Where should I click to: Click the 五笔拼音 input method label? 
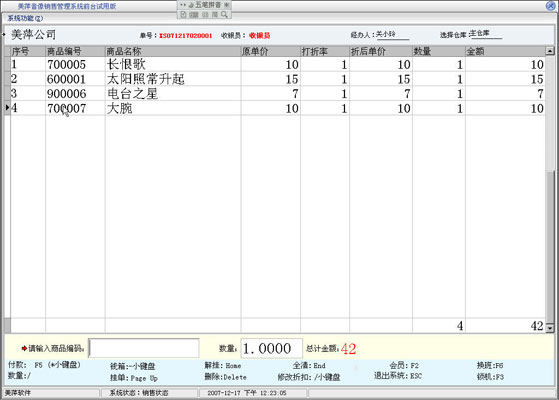click(208, 5)
